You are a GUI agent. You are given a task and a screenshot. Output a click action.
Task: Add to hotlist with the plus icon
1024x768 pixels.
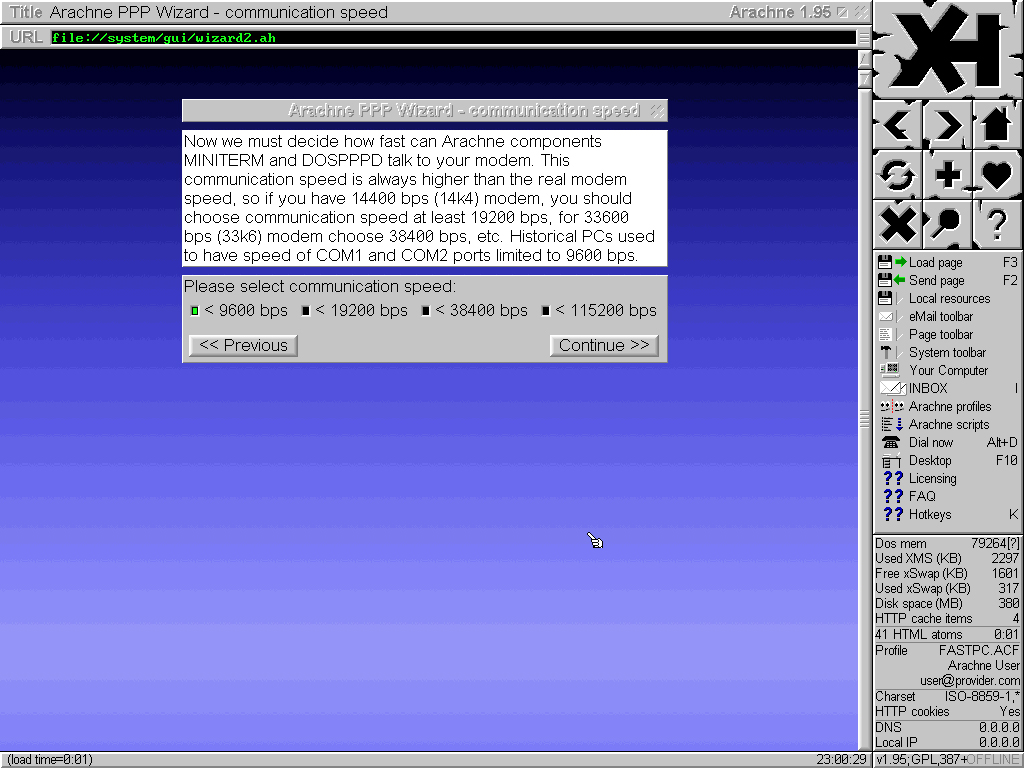tap(948, 174)
